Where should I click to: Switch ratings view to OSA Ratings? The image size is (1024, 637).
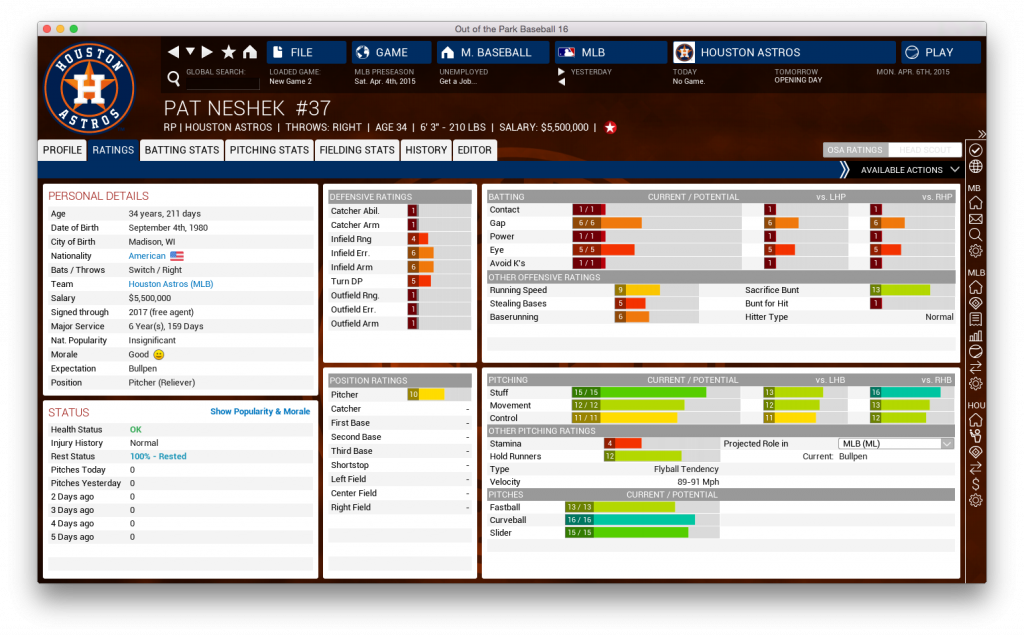[855, 150]
